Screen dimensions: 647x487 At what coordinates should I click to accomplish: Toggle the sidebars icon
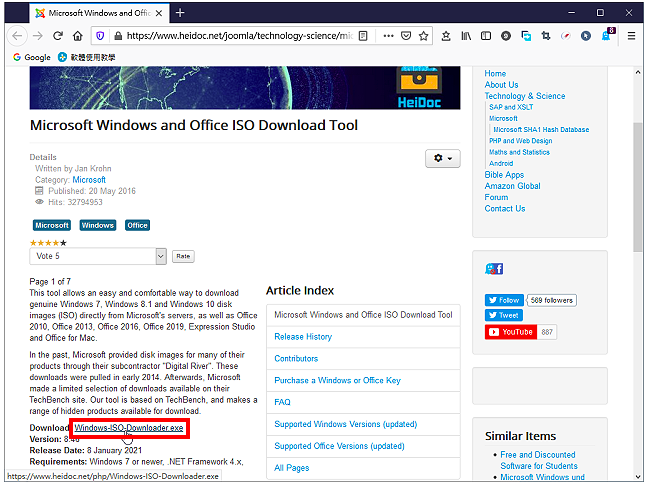point(486,36)
